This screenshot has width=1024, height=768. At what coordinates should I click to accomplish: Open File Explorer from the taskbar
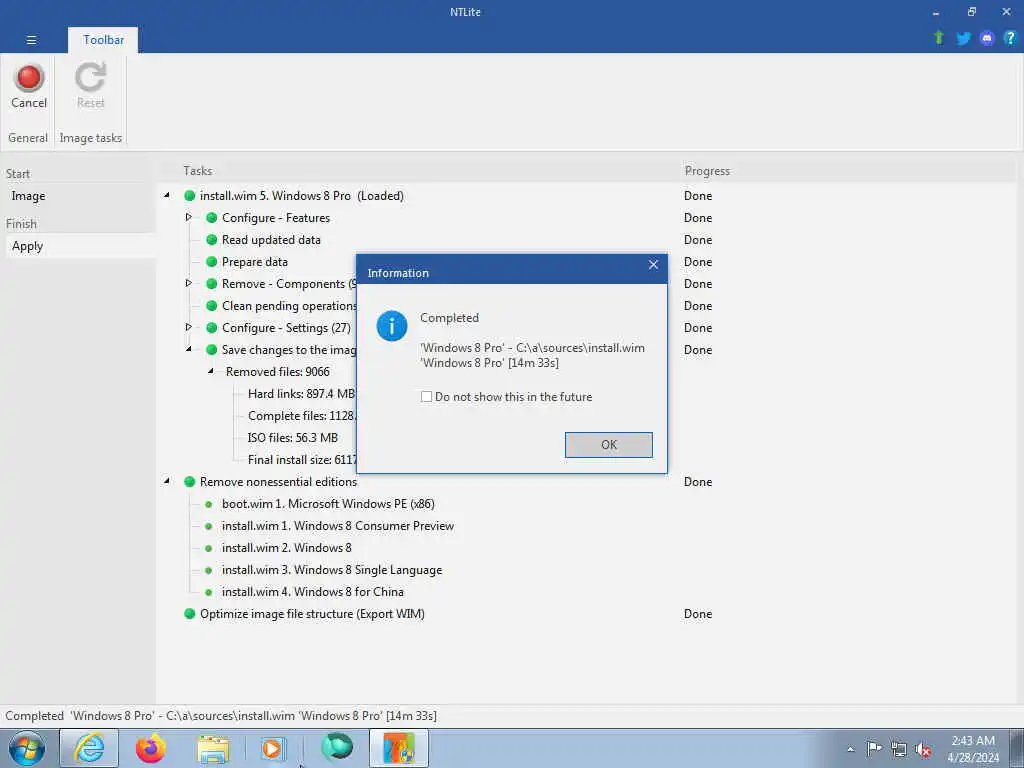214,749
